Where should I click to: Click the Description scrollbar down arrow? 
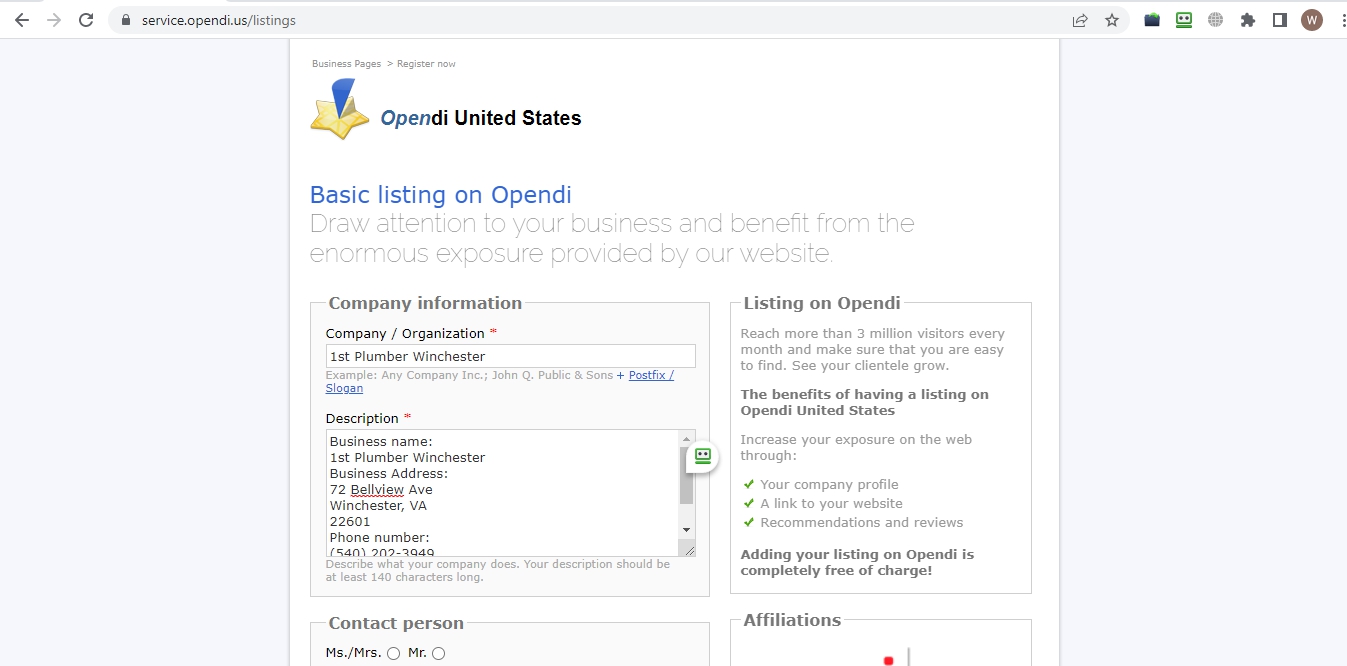click(686, 529)
